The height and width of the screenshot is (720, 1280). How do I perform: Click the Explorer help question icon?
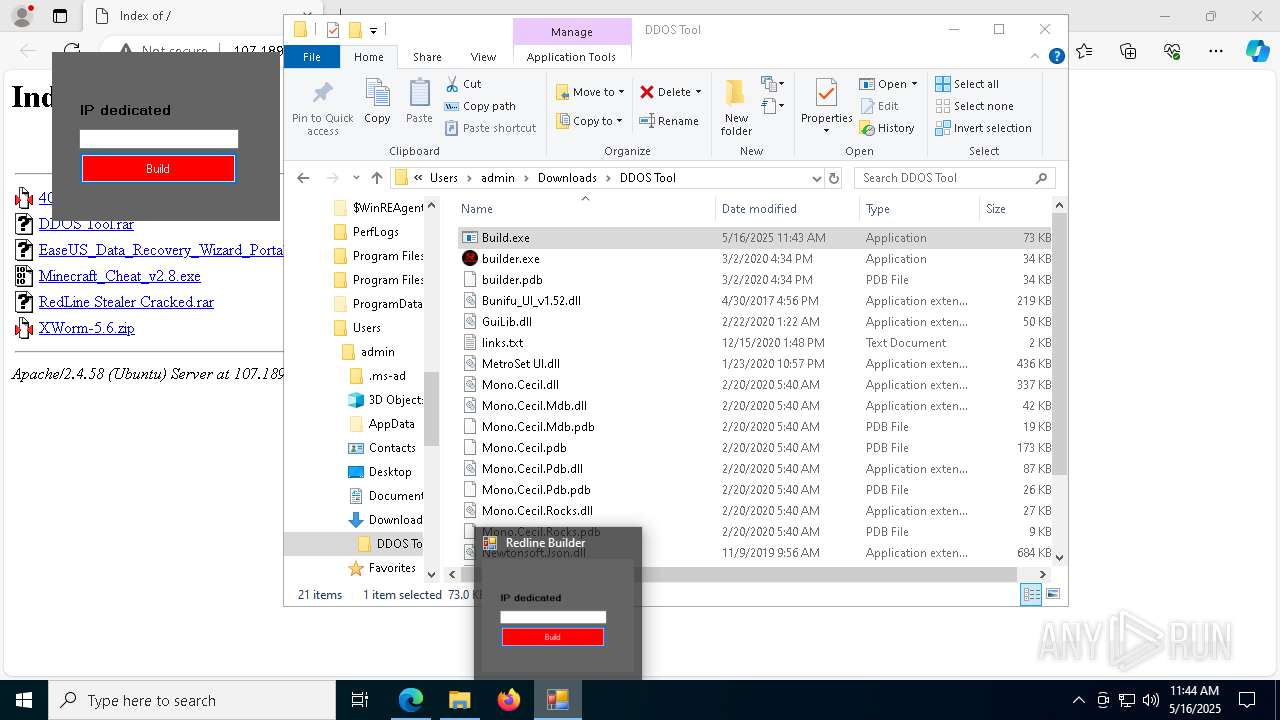click(1056, 57)
